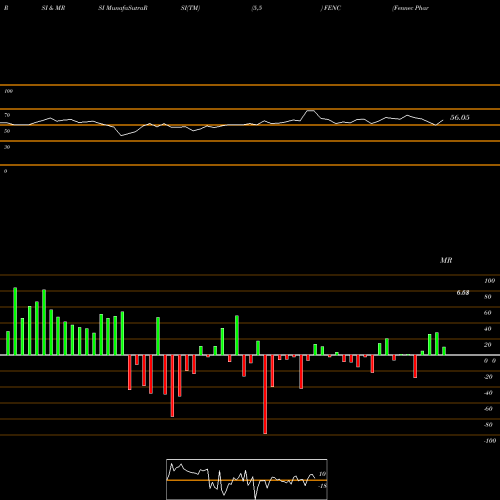The height and width of the screenshot is (500, 500).
Task: Click the RSI axis label 70
Action: click(7, 115)
